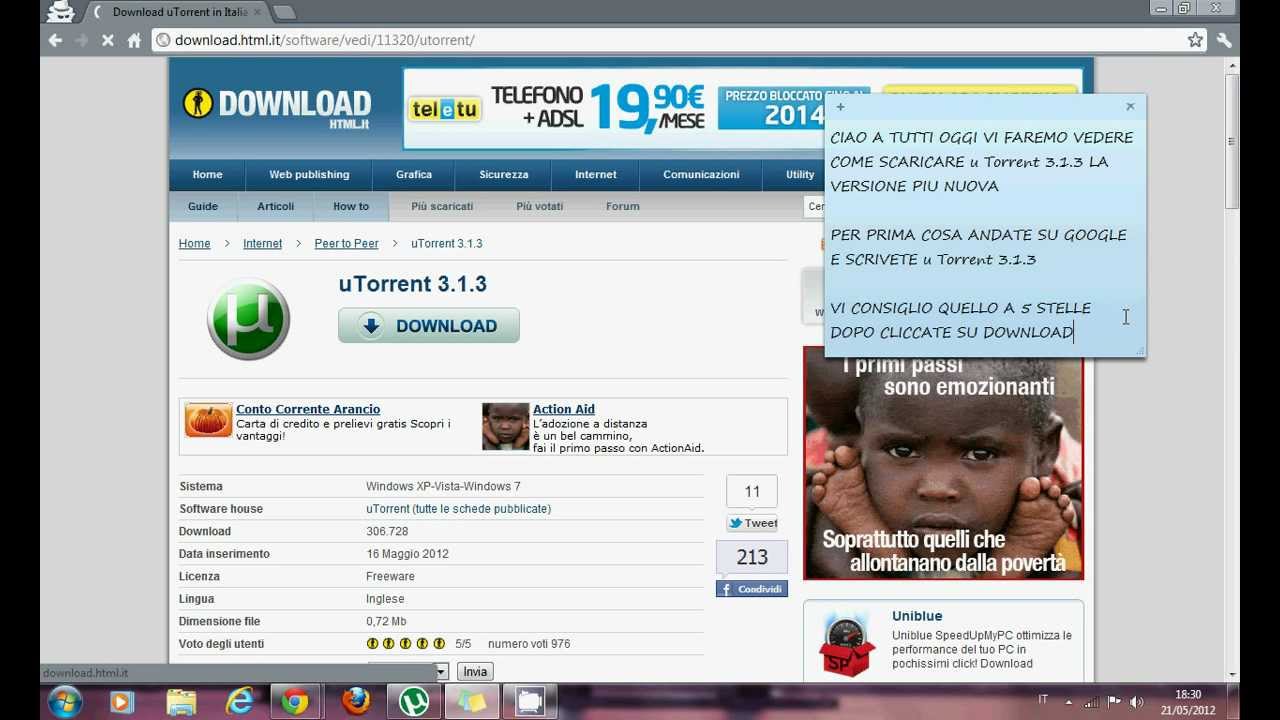Open the Grafica category

(414, 174)
